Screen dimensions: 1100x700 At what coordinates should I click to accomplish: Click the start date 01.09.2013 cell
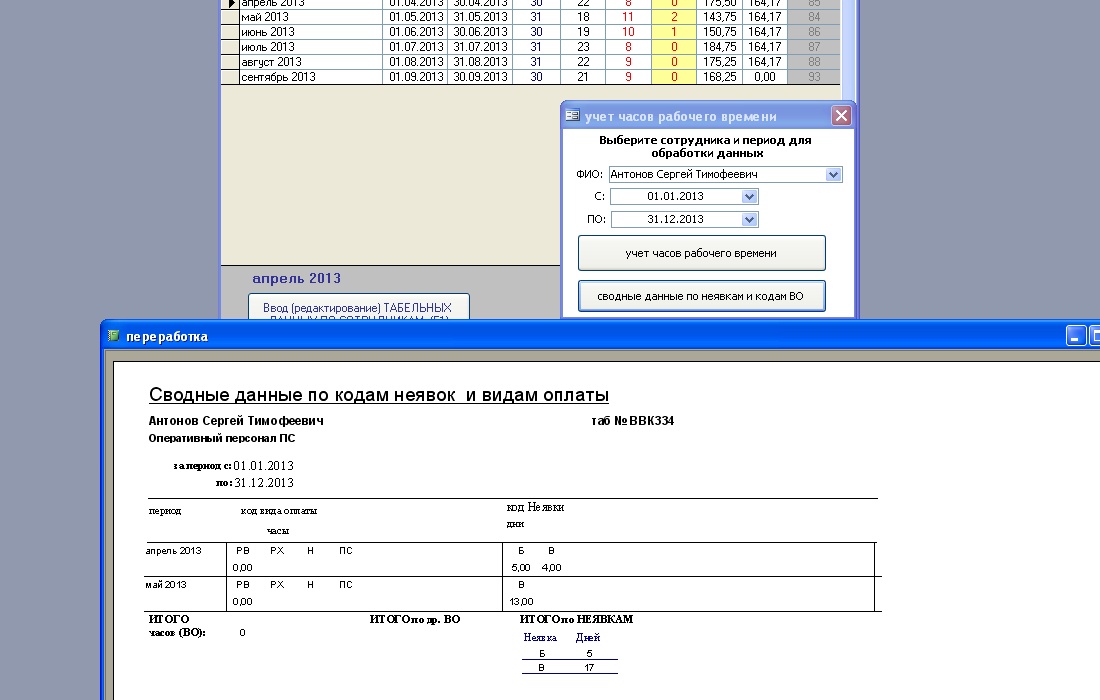coord(415,77)
